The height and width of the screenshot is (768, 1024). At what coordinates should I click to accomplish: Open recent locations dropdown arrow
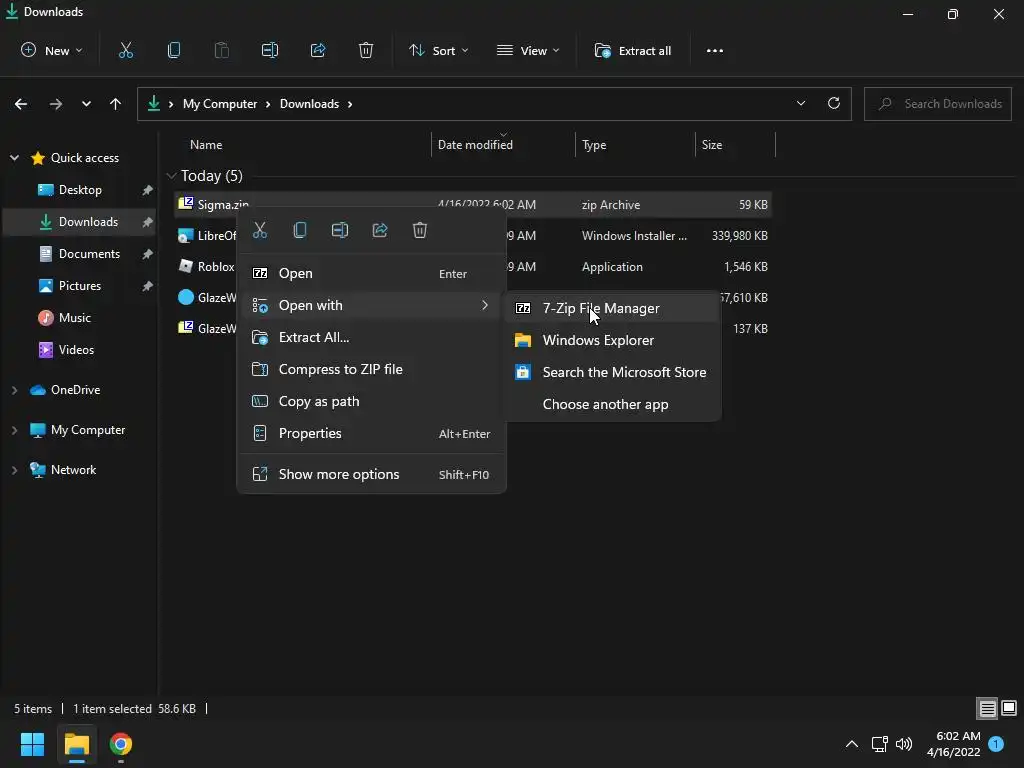pos(86,104)
